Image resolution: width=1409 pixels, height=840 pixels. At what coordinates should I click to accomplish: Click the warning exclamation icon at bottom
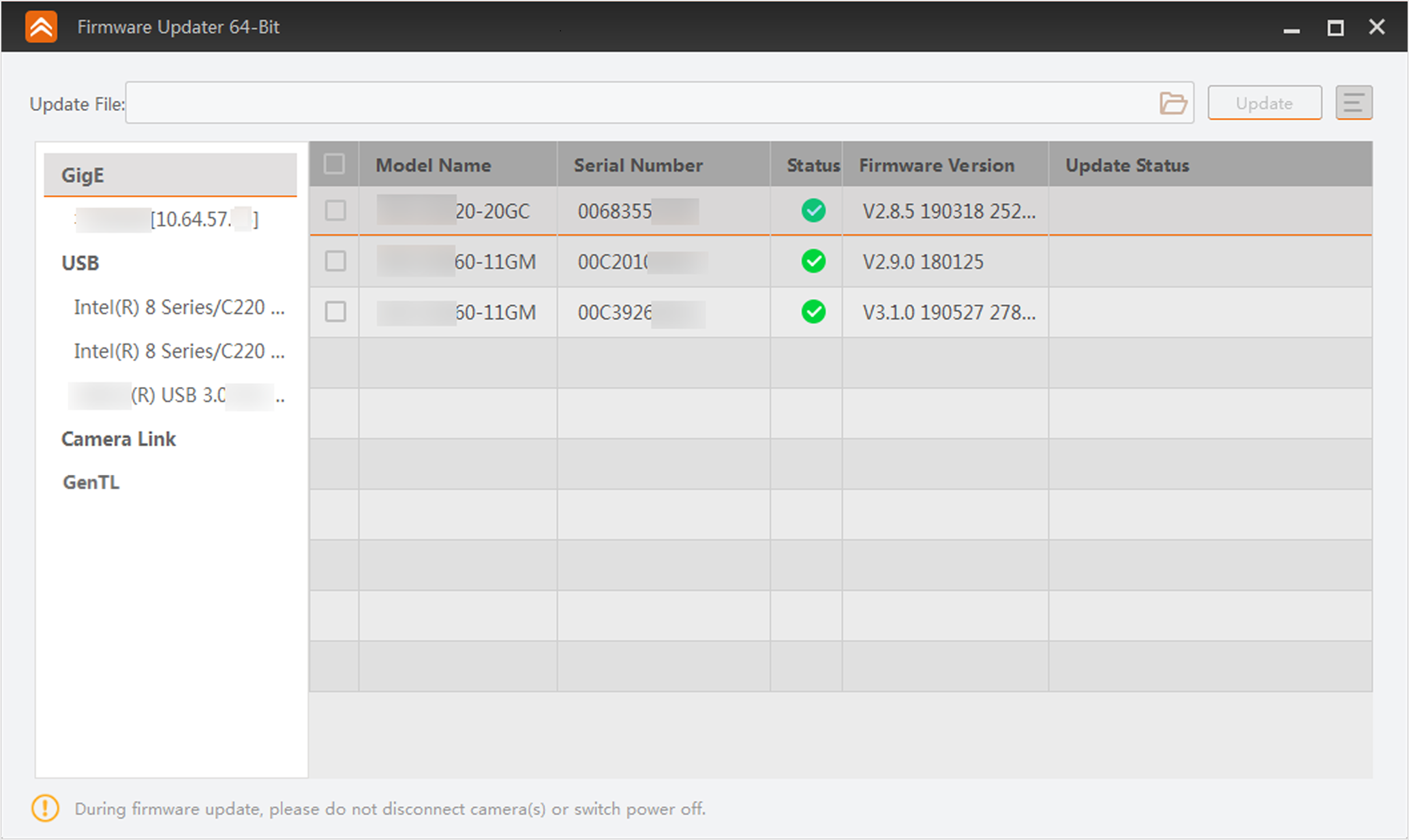45,809
